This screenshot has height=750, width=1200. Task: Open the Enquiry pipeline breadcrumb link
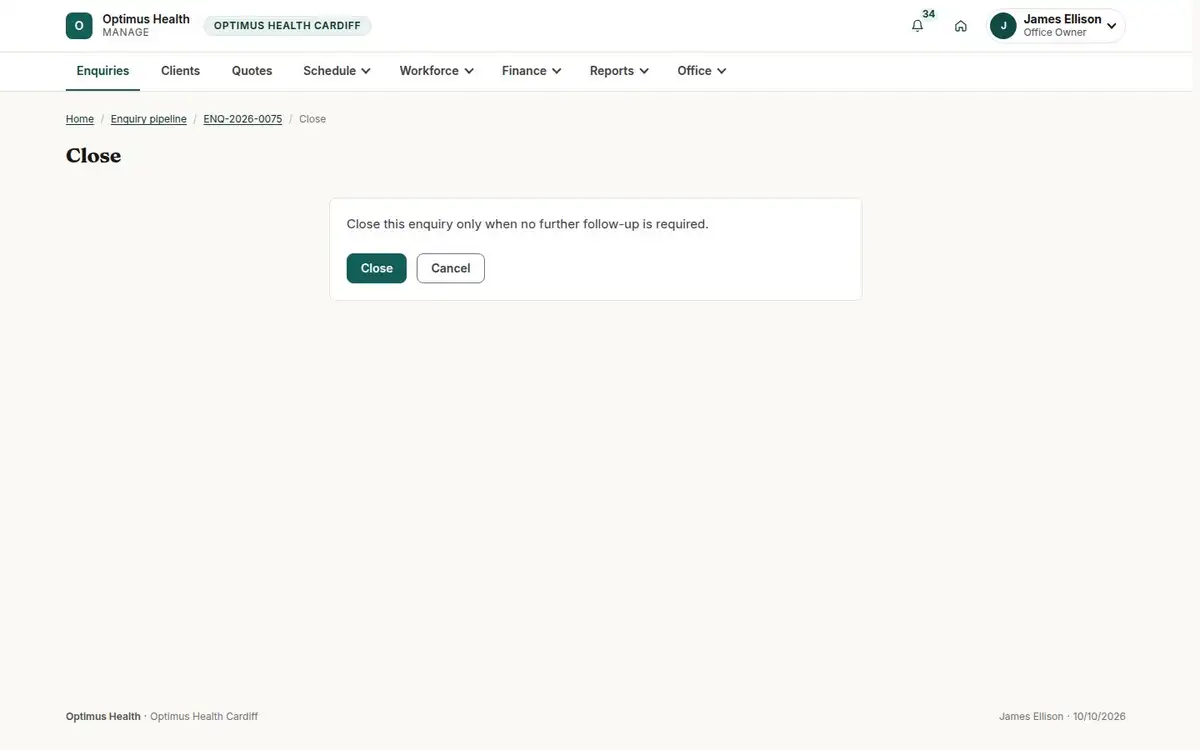149,119
